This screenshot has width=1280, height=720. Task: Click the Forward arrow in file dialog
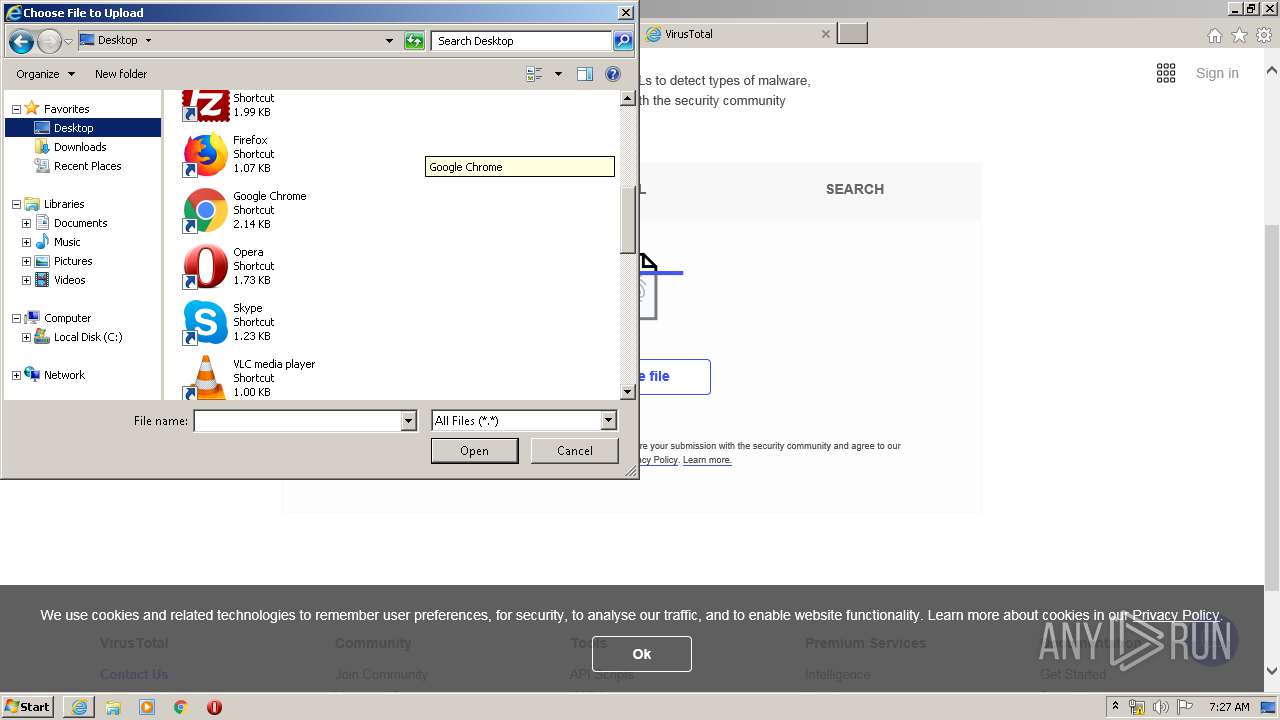click(49, 41)
